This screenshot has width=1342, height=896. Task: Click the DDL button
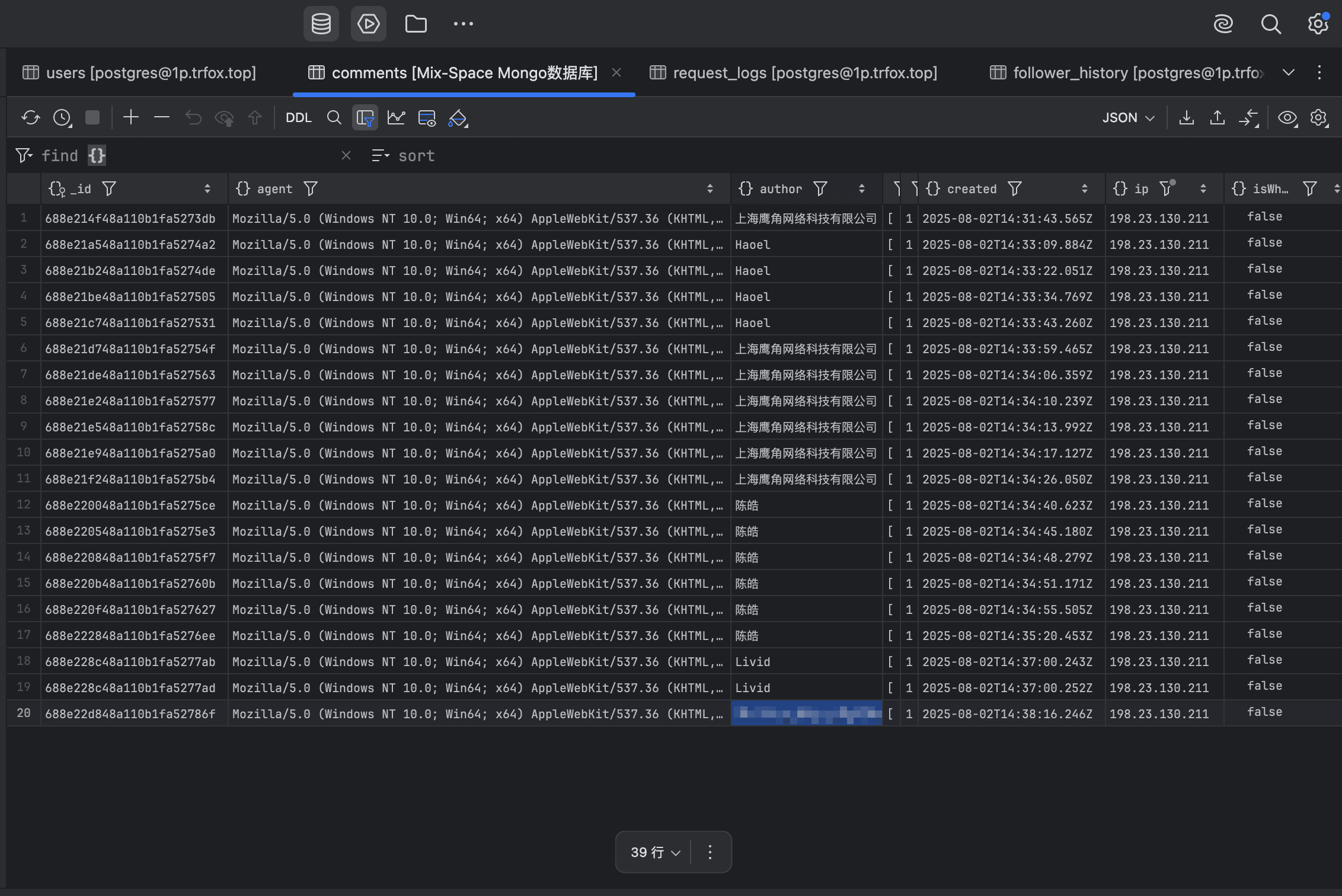click(298, 117)
